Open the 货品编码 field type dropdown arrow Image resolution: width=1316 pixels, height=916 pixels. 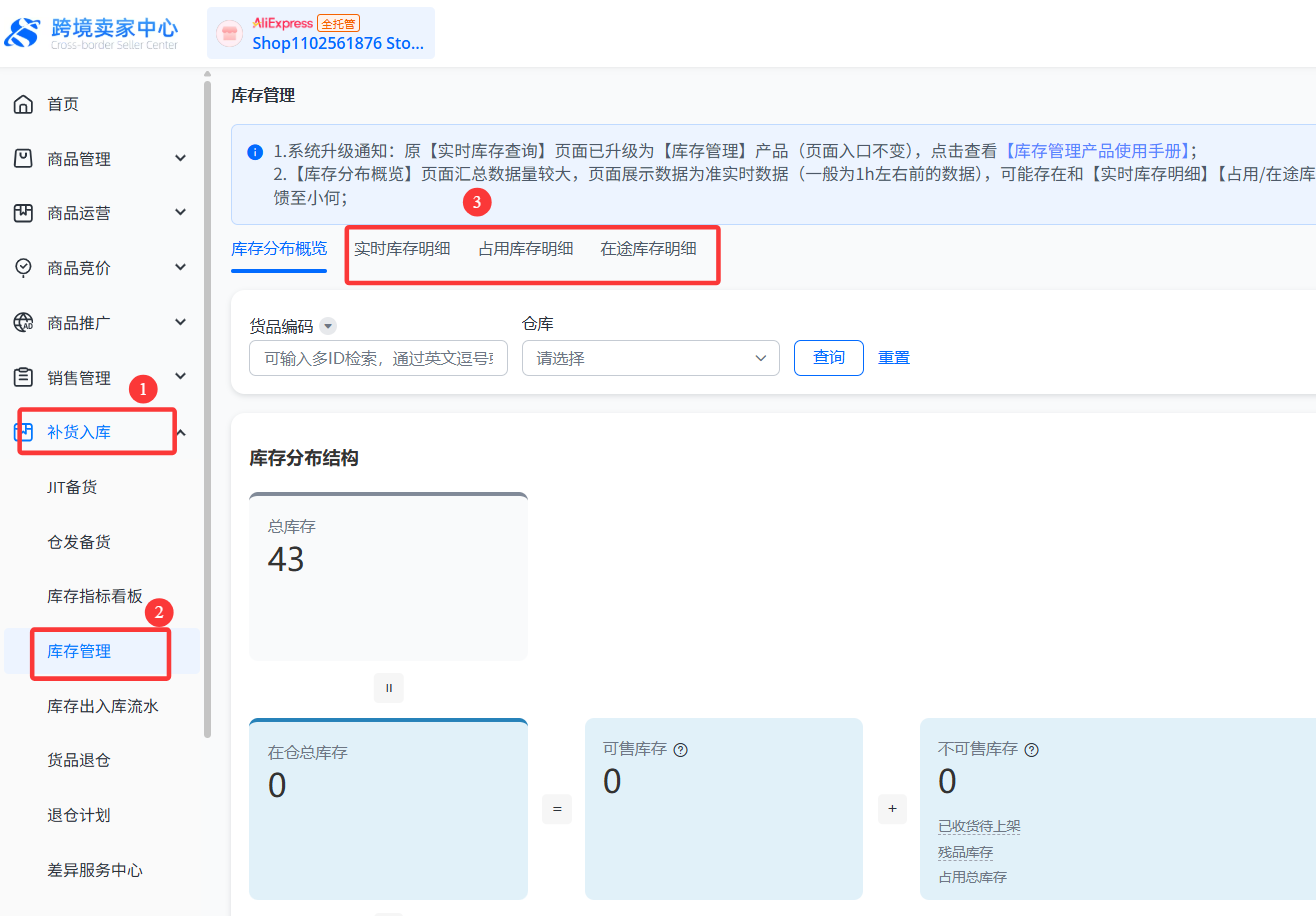328,326
